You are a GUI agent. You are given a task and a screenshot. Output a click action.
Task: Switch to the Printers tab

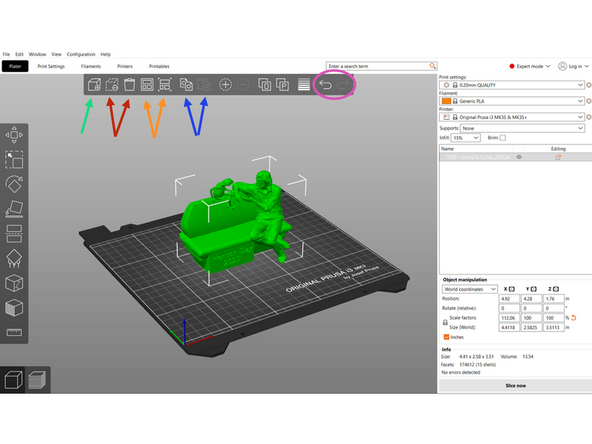[125, 66]
